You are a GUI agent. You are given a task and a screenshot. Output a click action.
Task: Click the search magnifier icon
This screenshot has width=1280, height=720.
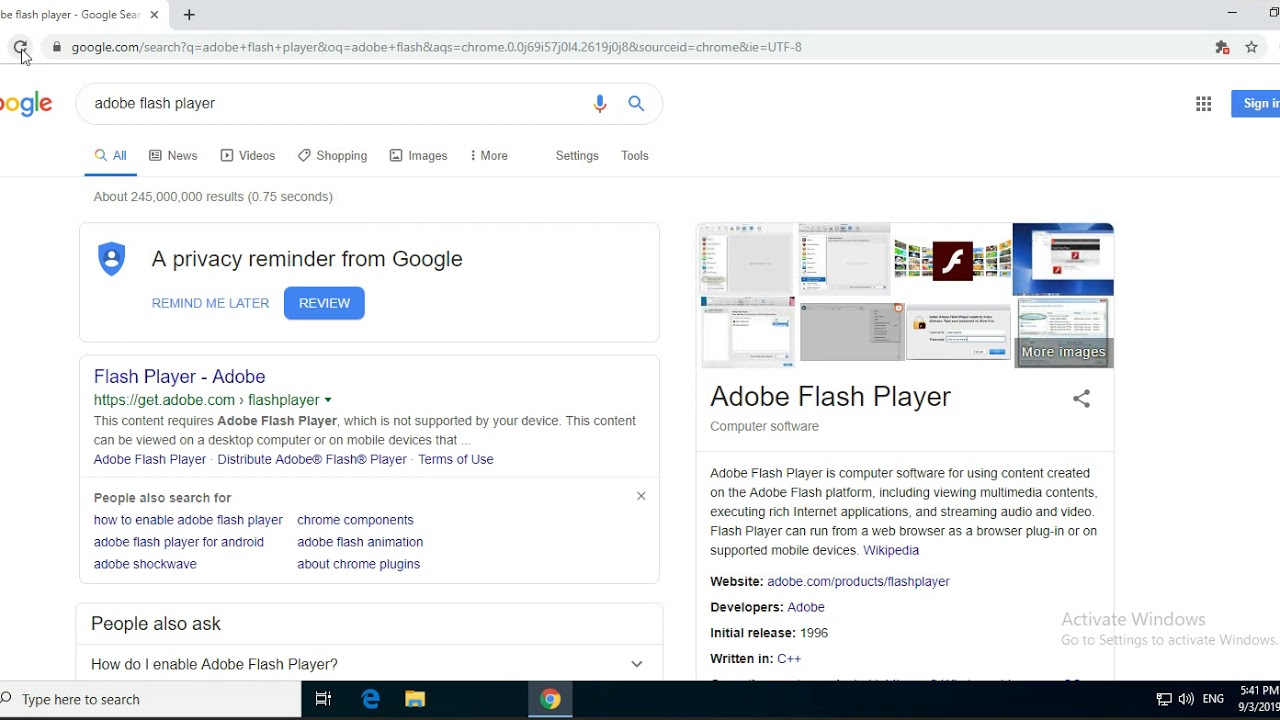click(636, 103)
